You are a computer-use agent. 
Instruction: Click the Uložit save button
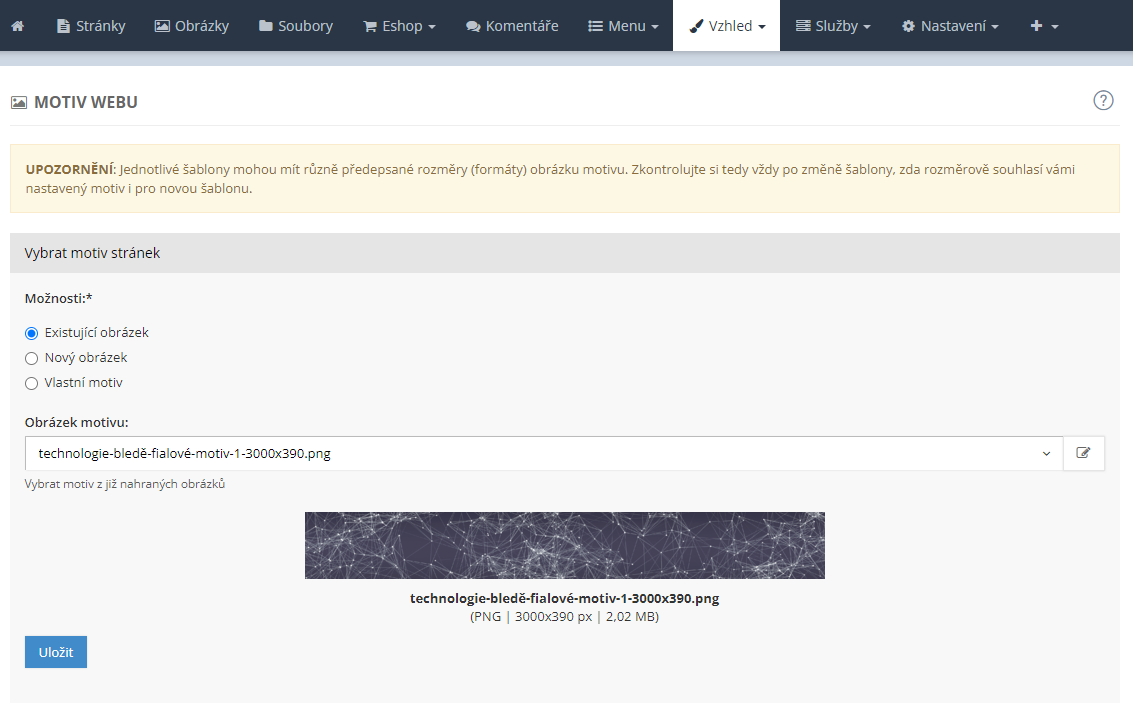click(x=56, y=652)
